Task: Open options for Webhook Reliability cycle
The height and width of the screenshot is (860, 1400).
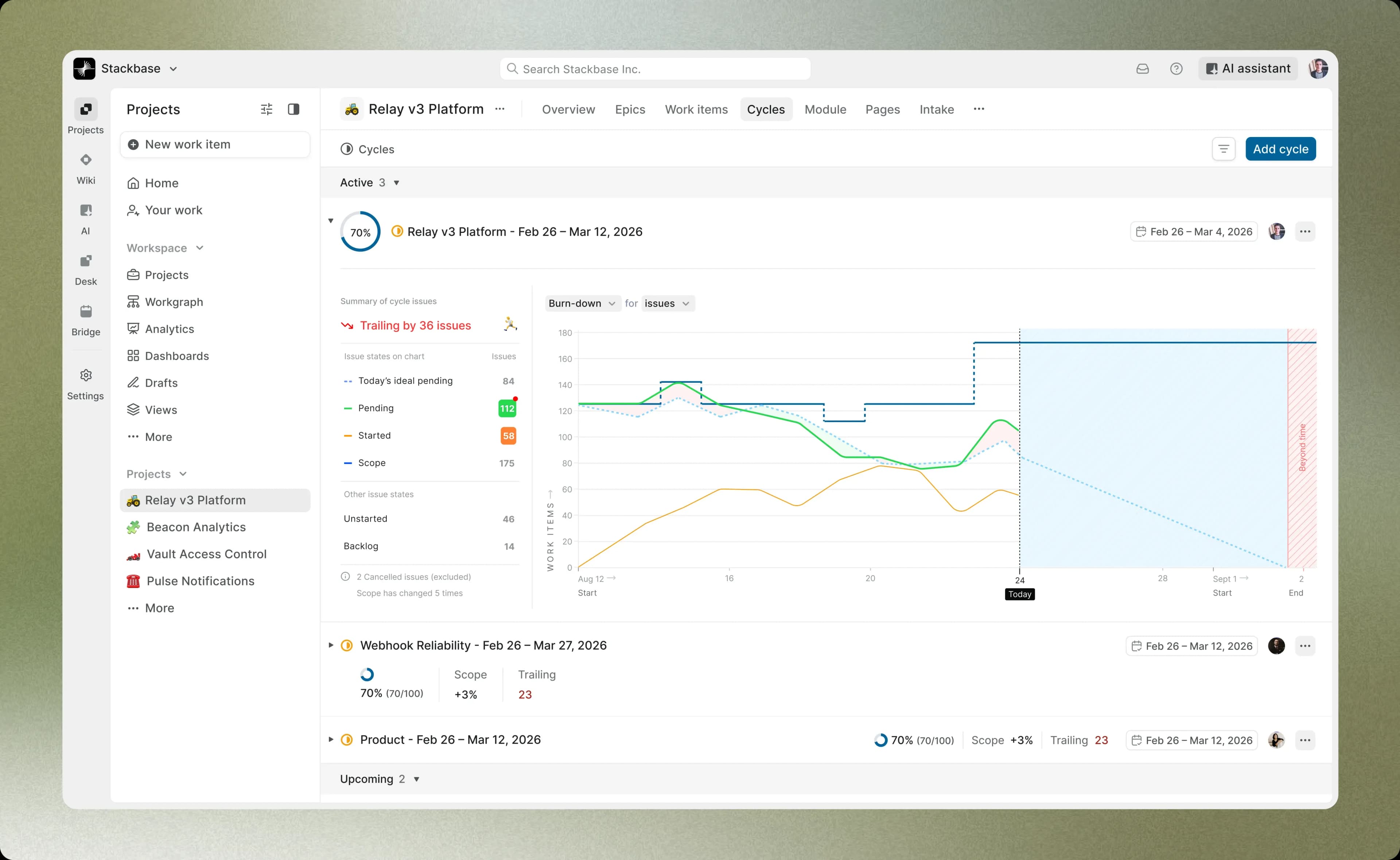Action: (x=1305, y=646)
